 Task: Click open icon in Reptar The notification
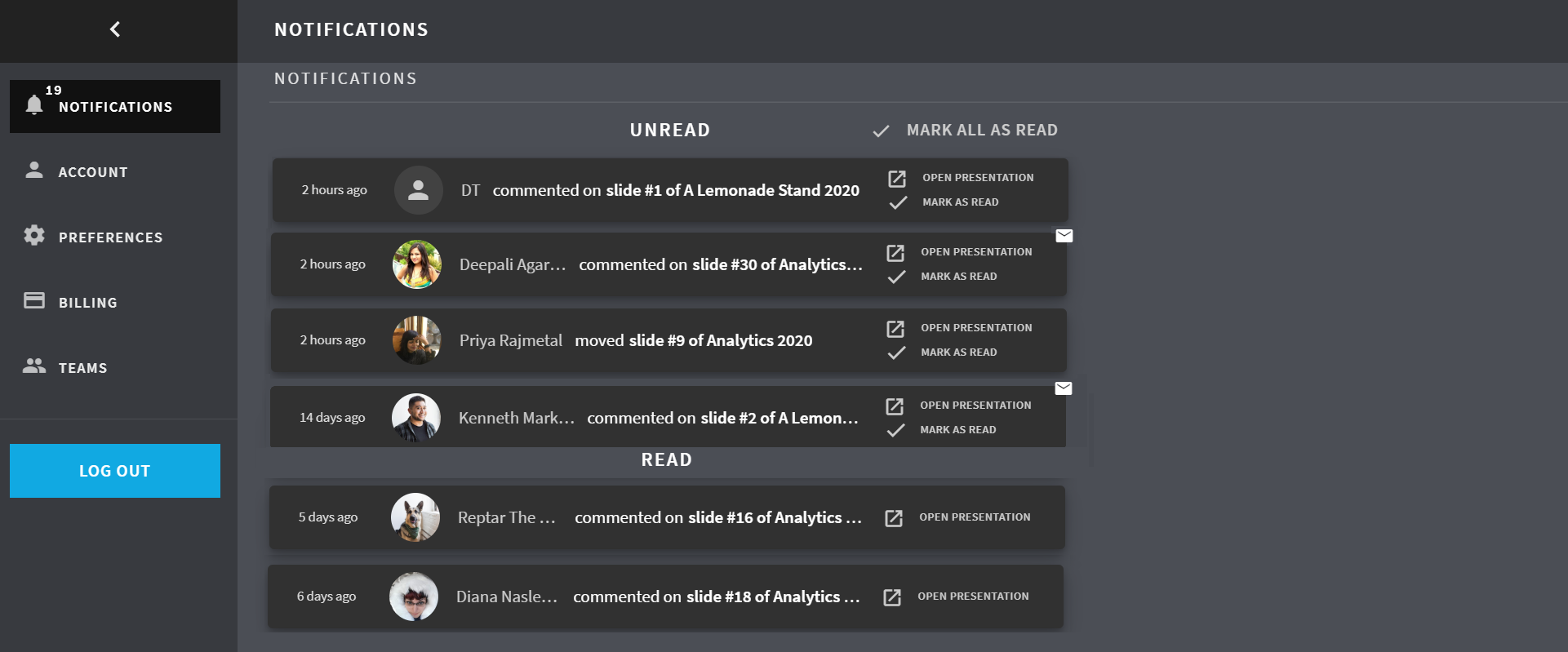point(894,518)
